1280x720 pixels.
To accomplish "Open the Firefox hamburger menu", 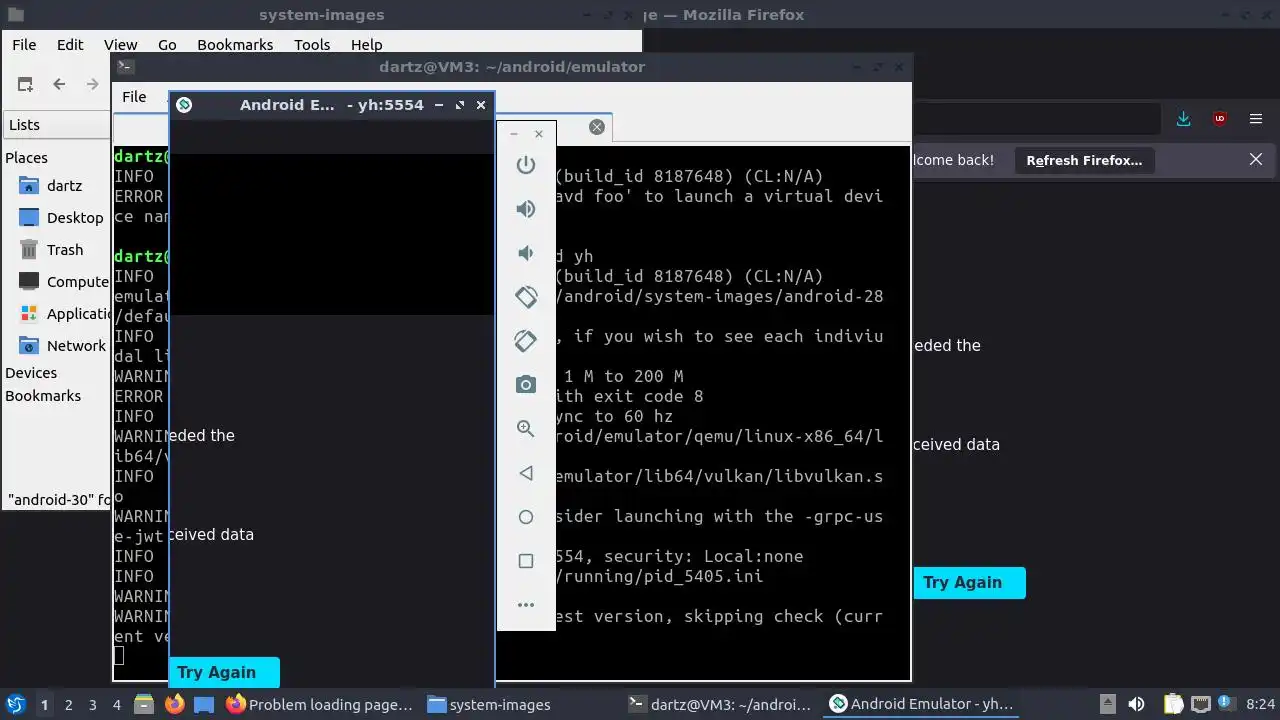I will (1256, 119).
